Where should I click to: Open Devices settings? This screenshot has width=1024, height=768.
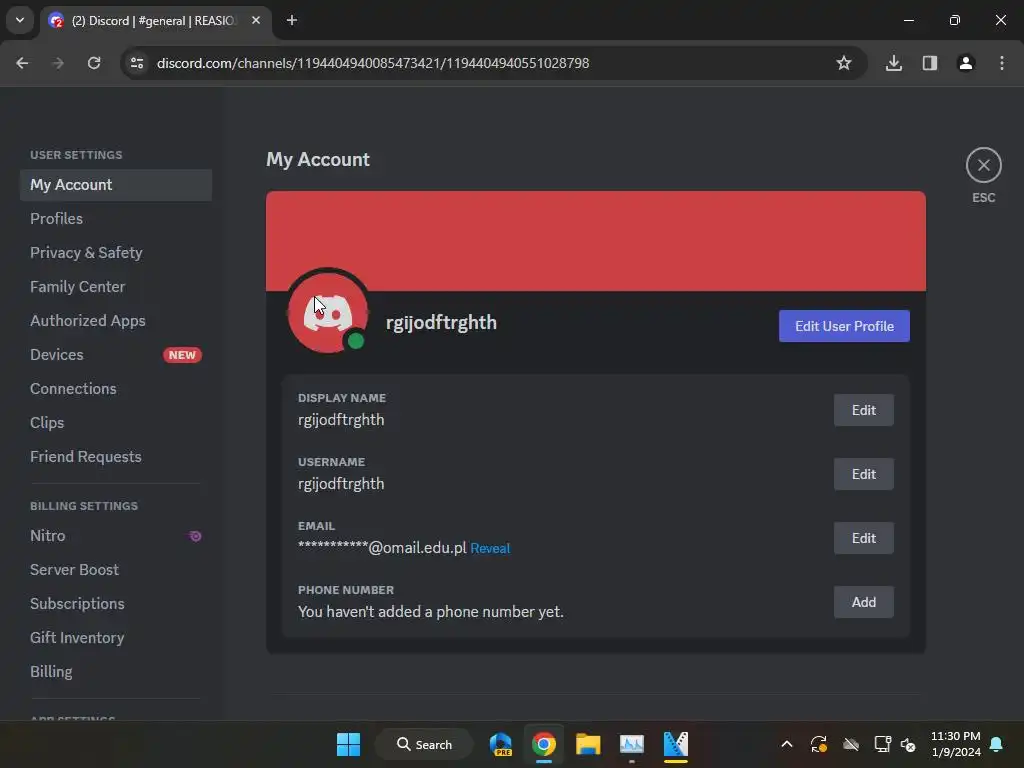pos(116,355)
